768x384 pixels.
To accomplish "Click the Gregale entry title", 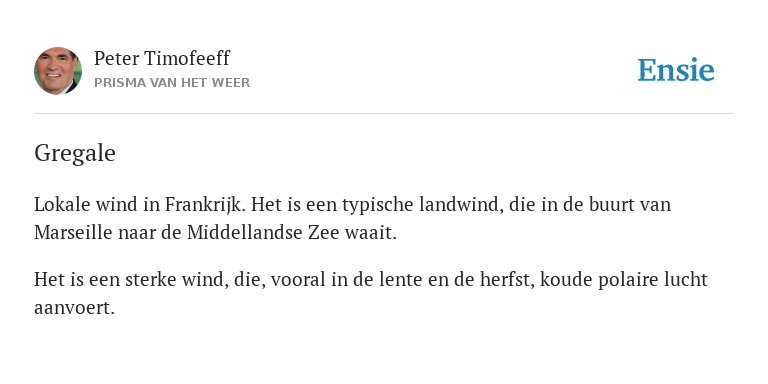I will click(75, 153).
